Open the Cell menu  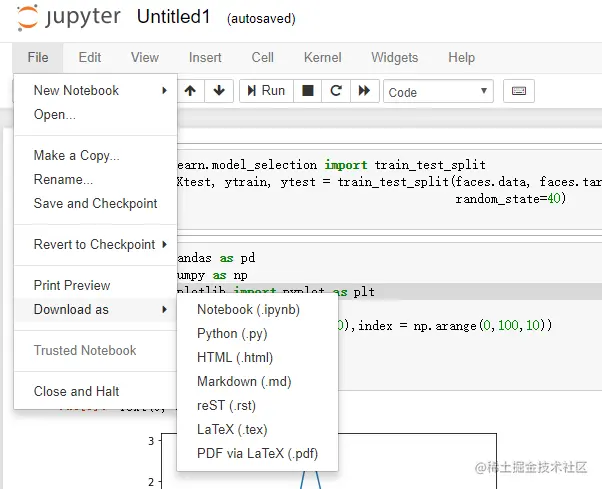click(x=263, y=58)
